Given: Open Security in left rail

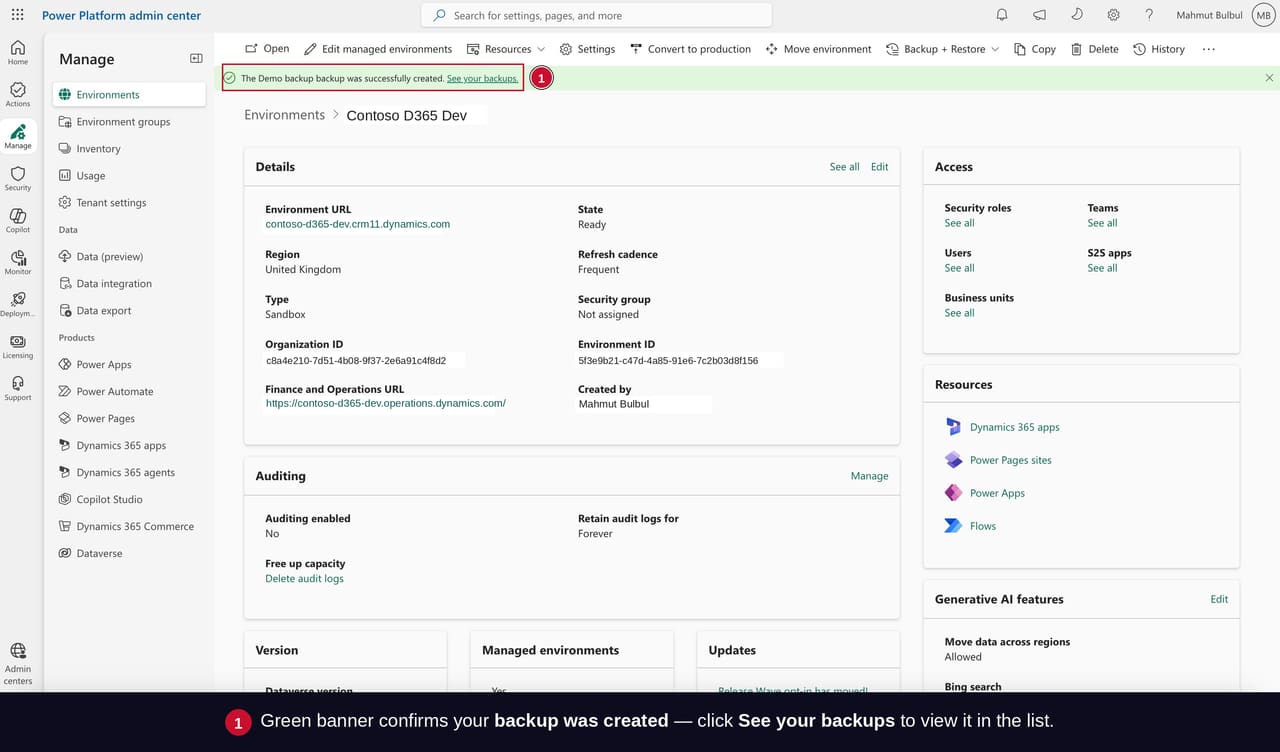Looking at the screenshot, I should (x=18, y=178).
